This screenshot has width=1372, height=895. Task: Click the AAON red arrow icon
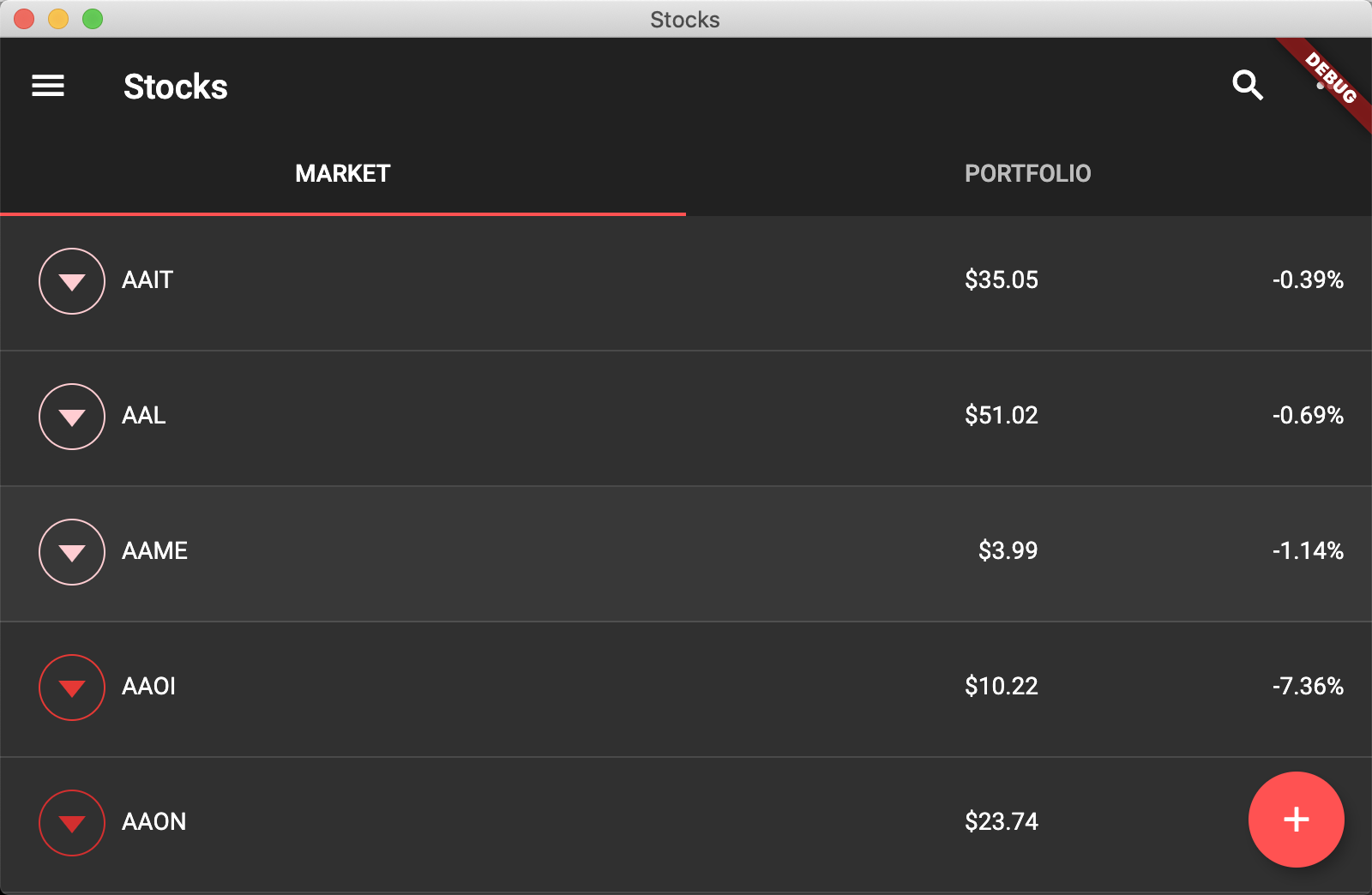click(72, 823)
